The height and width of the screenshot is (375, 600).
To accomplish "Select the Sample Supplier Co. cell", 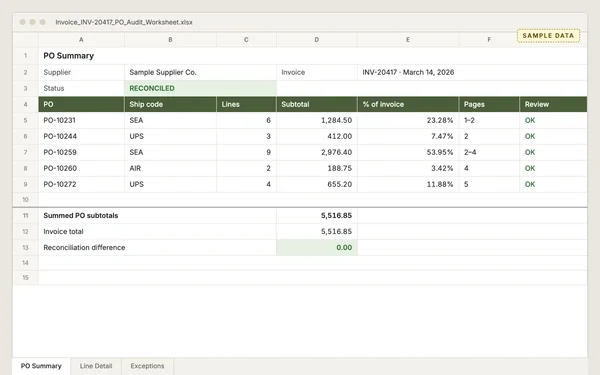I will (x=201, y=72).
